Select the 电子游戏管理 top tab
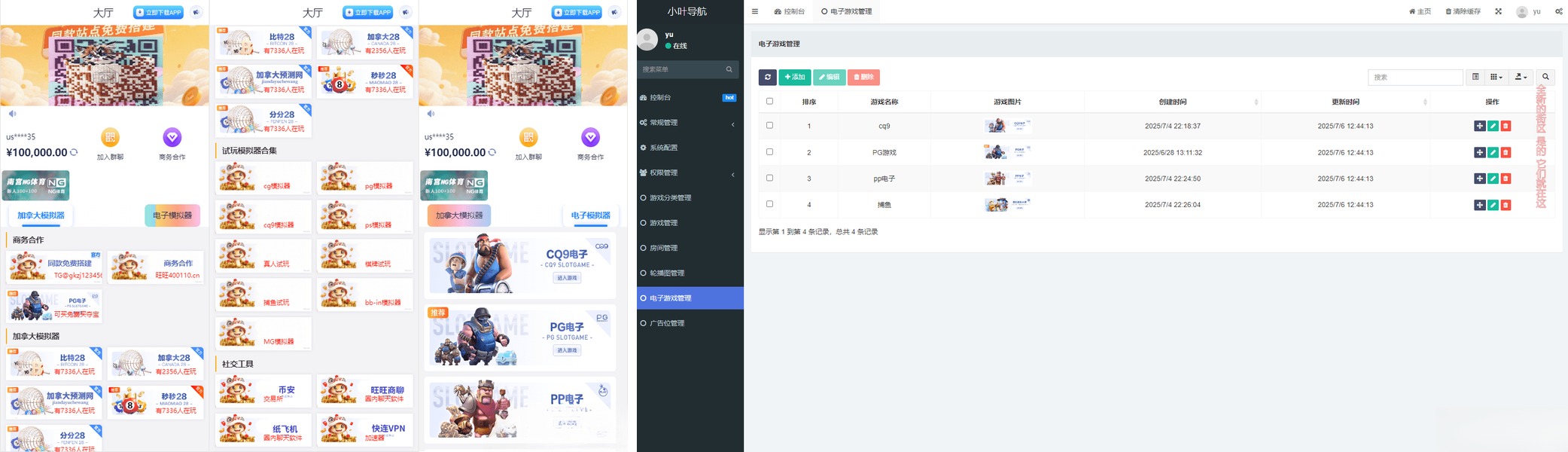The image size is (1568, 452). tap(847, 11)
